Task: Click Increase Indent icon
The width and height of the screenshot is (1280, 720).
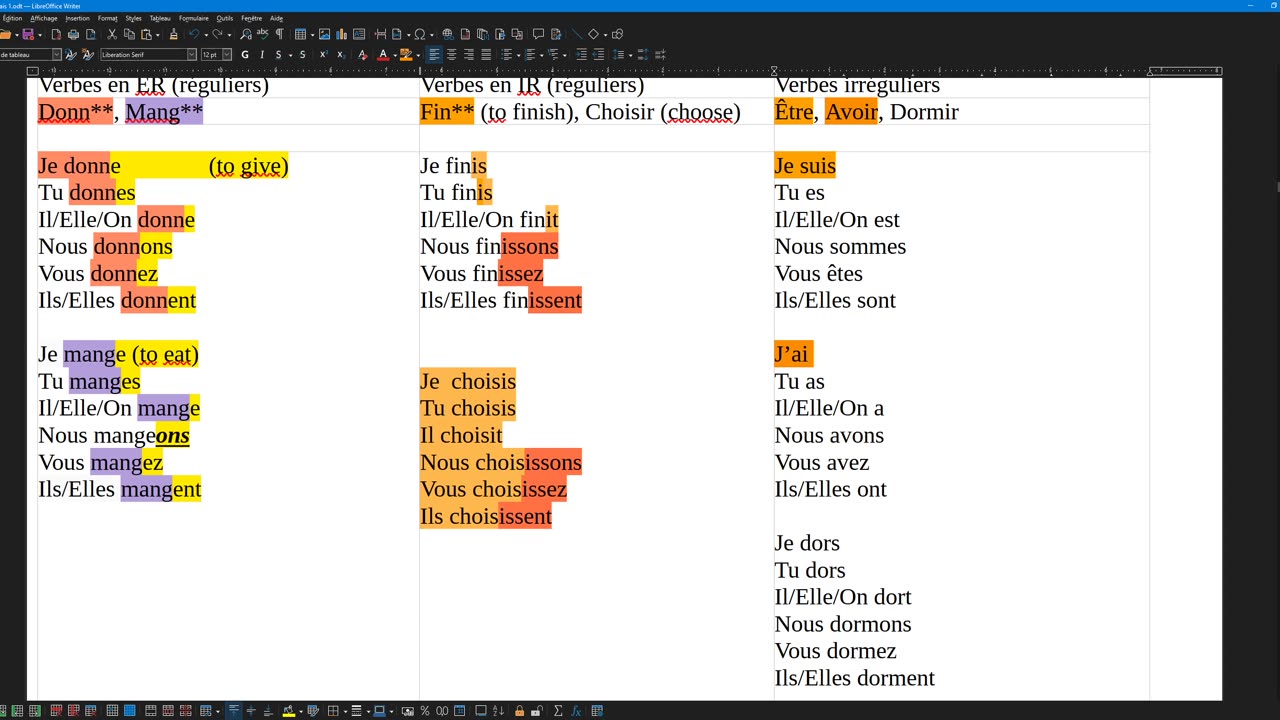Action: pyautogui.click(x=581, y=54)
